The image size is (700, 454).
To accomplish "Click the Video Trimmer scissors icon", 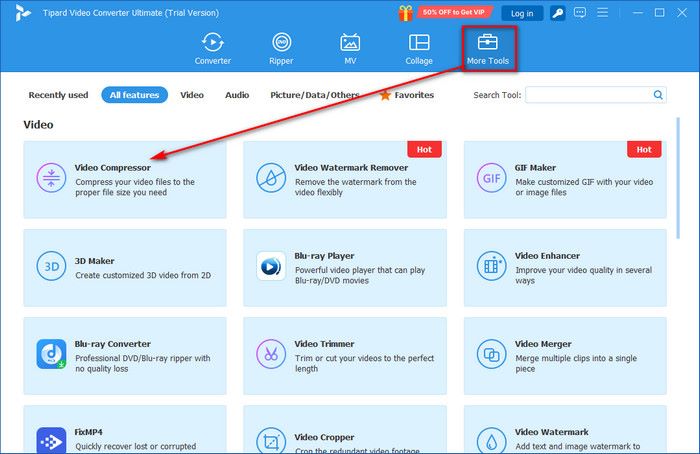I will (271, 354).
